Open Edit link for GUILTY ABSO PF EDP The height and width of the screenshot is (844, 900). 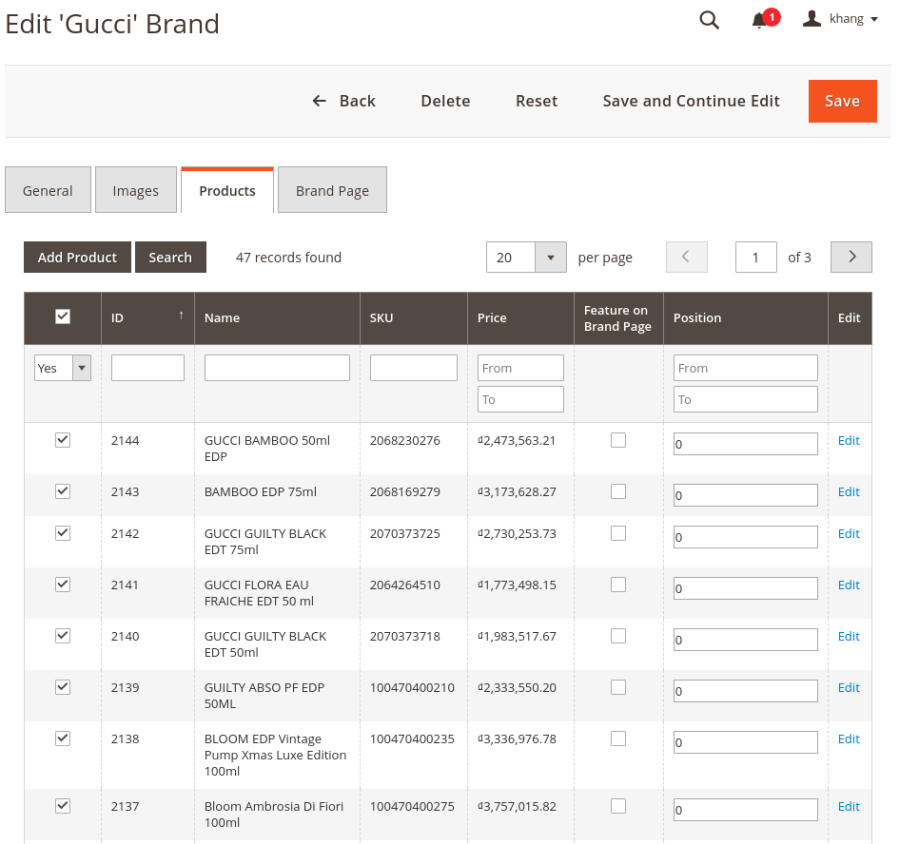[x=848, y=687]
